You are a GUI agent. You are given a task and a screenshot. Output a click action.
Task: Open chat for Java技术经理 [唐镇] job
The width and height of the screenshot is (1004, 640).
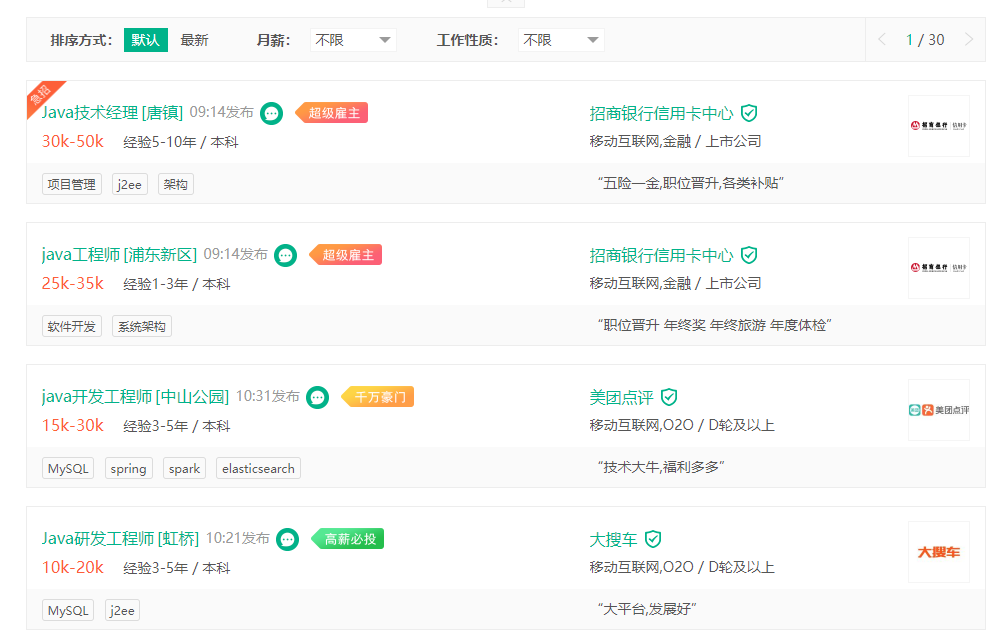coord(271,113)
